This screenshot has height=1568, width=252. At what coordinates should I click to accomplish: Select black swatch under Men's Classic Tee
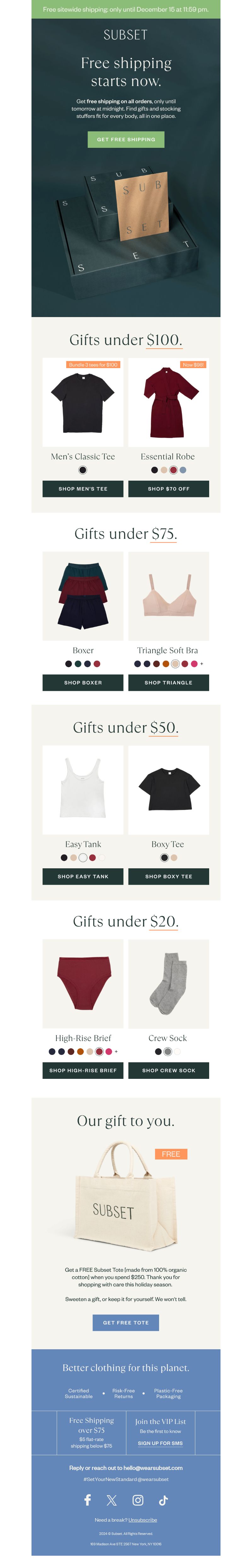coord(83,470)
